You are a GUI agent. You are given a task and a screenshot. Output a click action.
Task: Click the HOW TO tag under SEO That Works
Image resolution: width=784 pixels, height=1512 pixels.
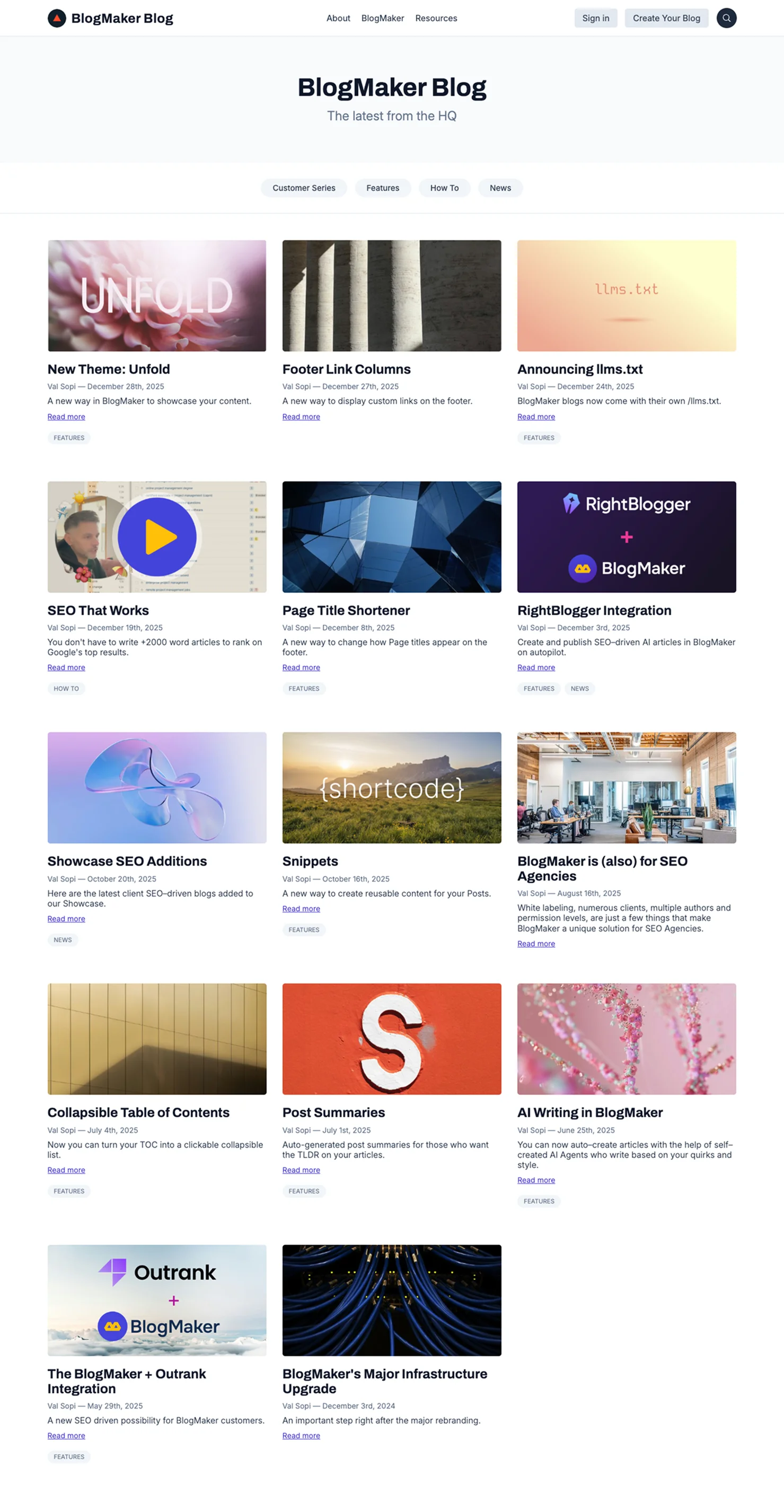pyautogui.click(x=66, y=689)
